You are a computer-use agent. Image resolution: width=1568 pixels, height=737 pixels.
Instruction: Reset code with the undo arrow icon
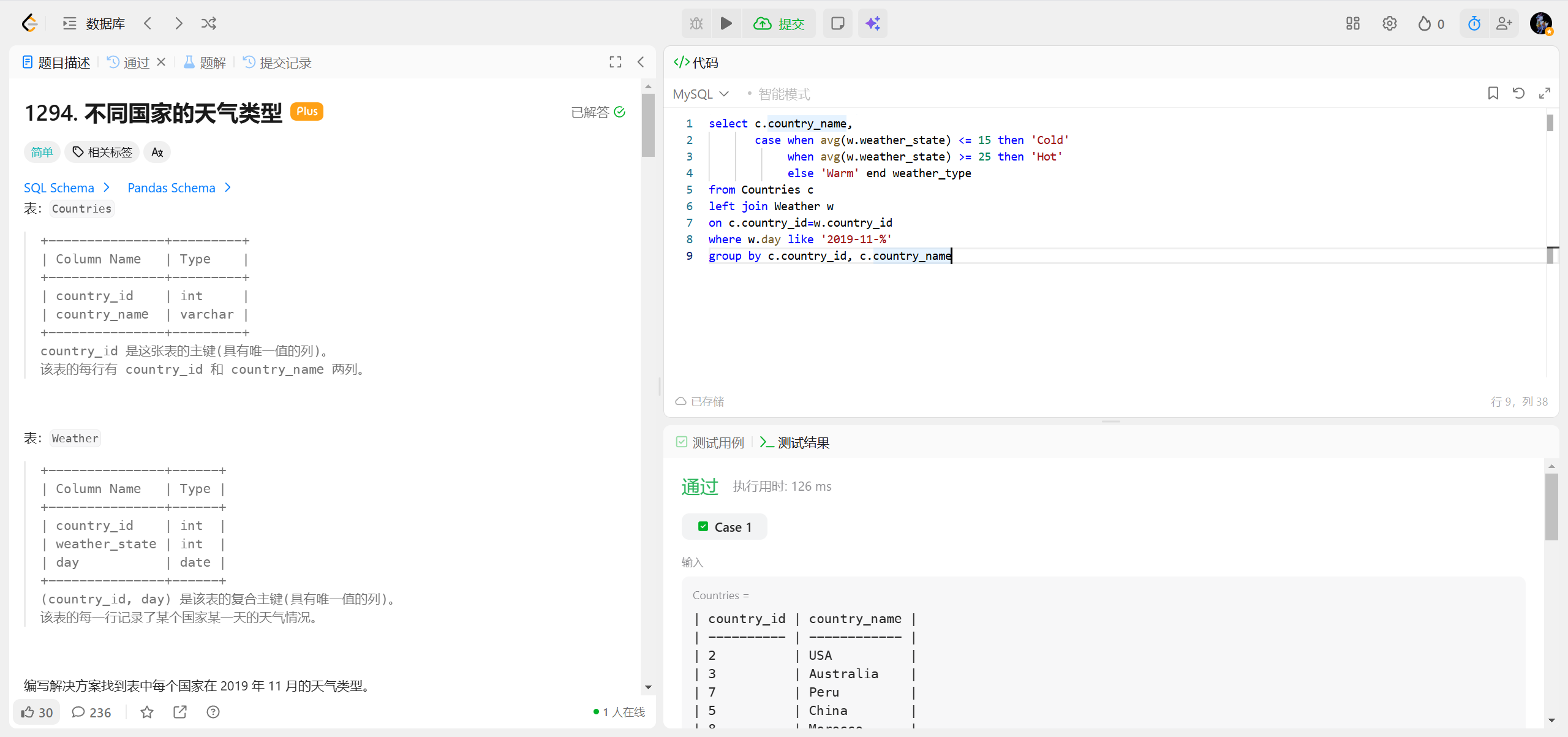[x=1518, y=93]
